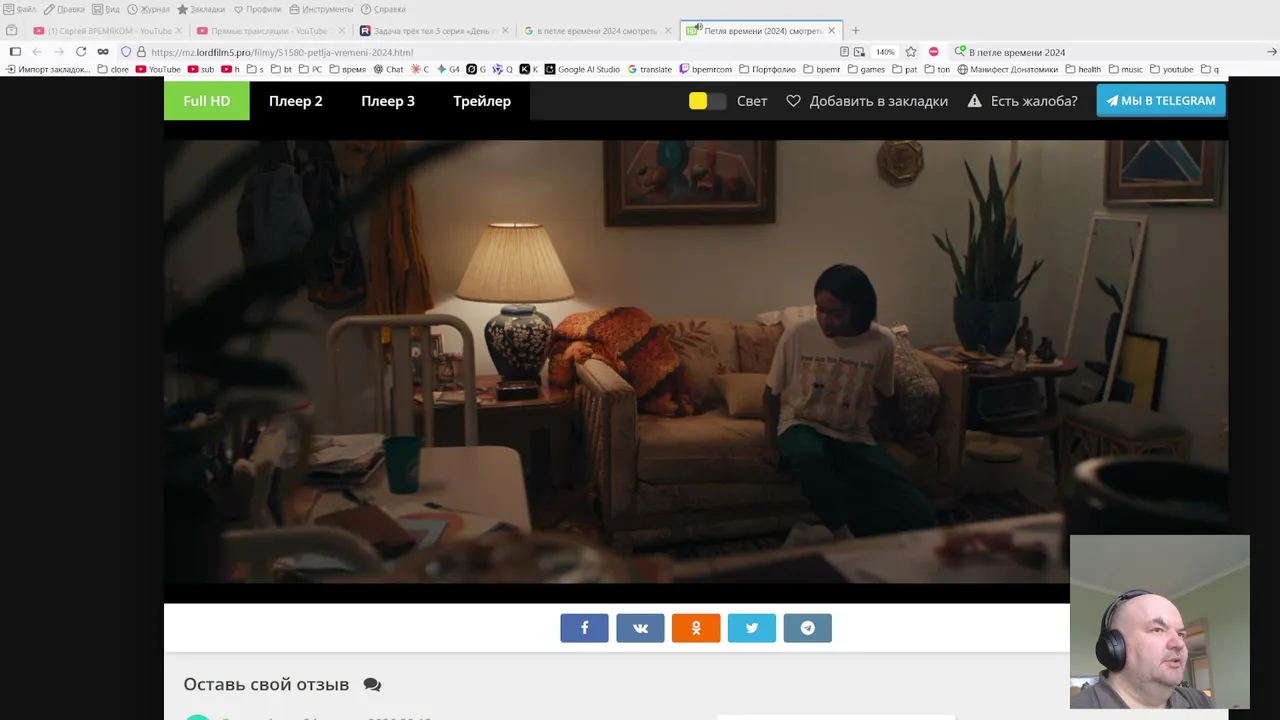Open the health bookmarks folder
The width and height of the screenshot is (1280, 720).
pyautogui.click(x=1083, y=70)
